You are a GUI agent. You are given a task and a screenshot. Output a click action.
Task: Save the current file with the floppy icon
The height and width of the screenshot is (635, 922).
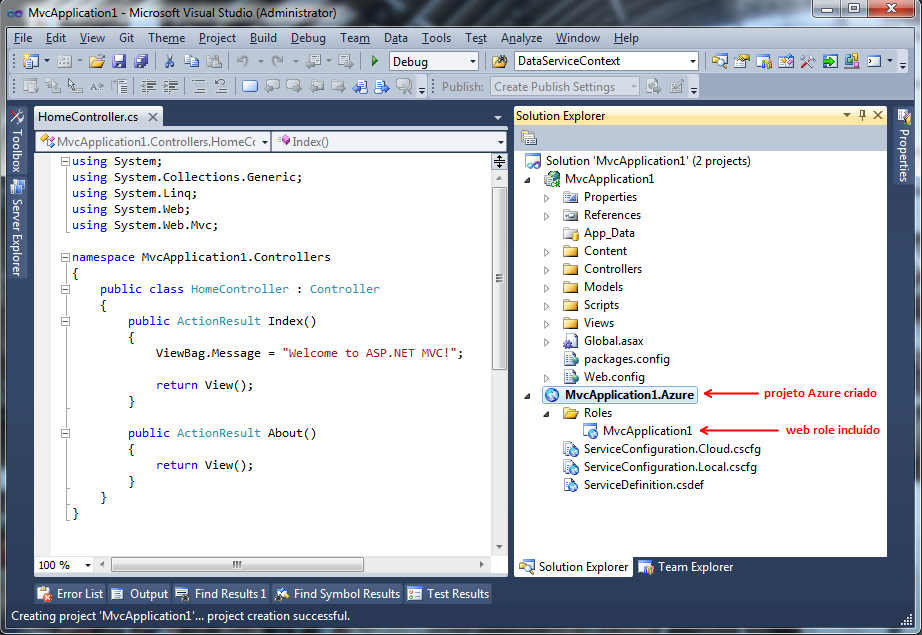click(119, 61)
